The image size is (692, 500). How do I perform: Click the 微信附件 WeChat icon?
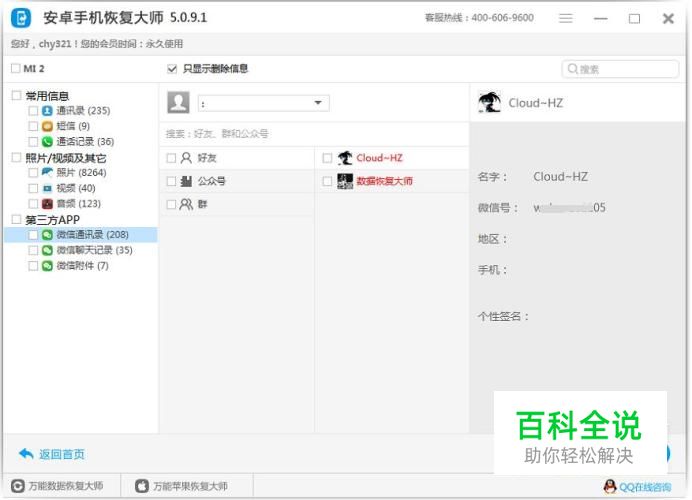tap(47, 266)
